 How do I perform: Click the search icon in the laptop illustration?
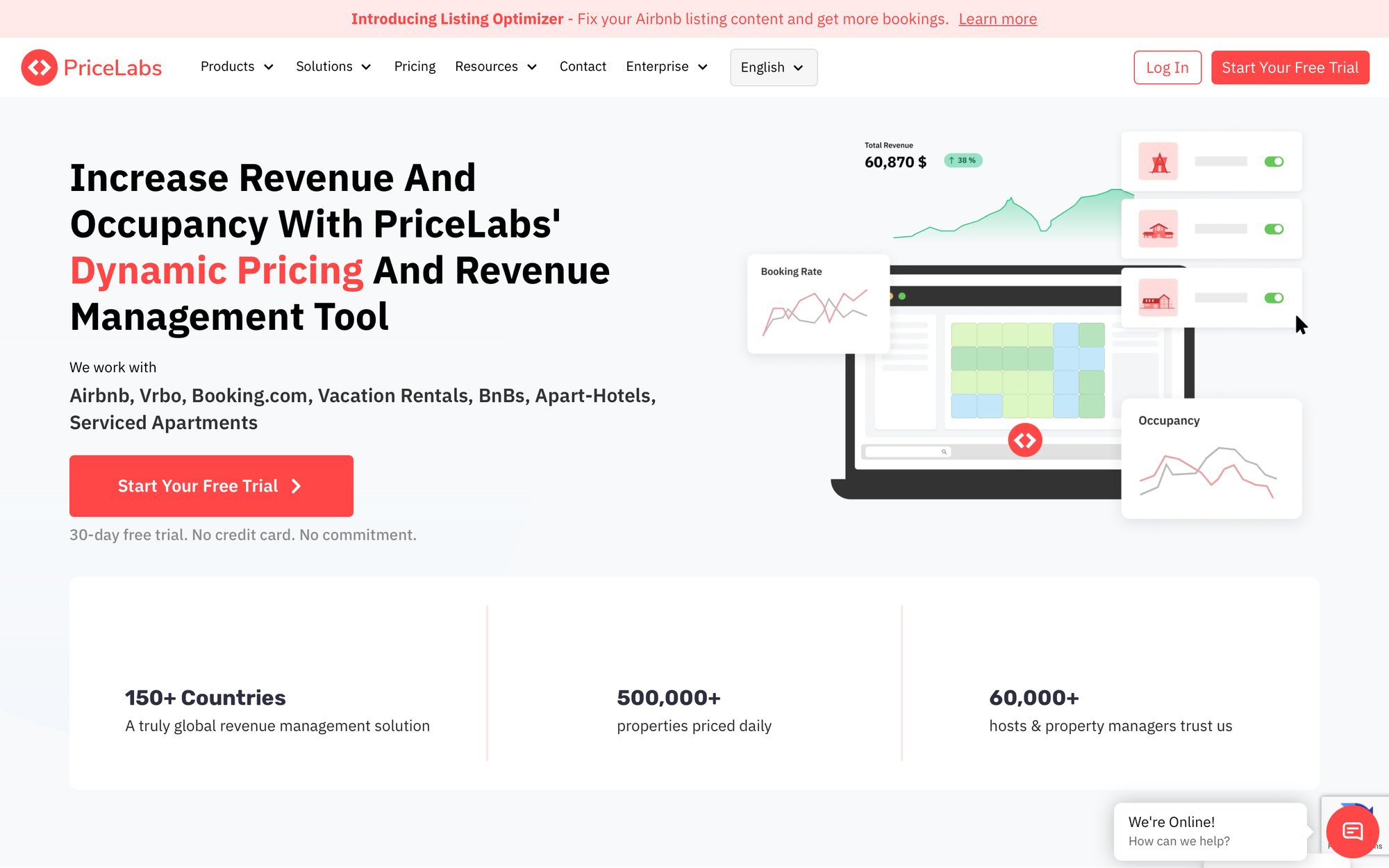tap(945, 451)
